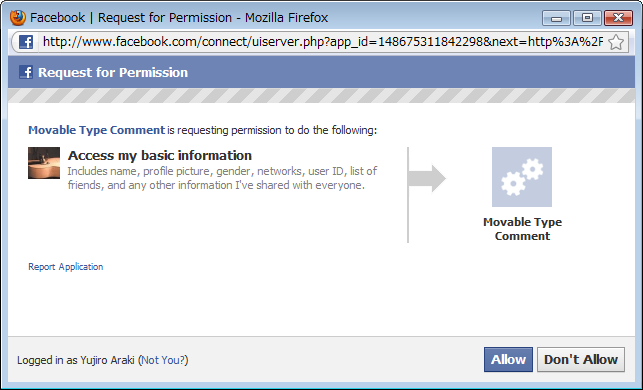
Task: Focus the URL address field
Action: point(322,42)
